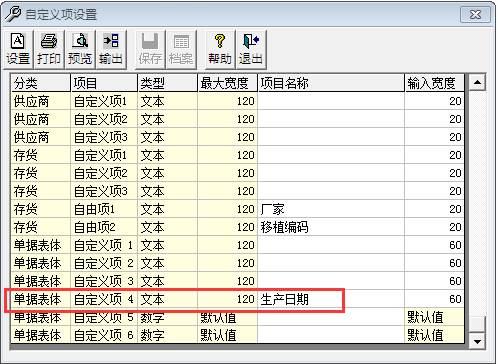Select 供应商 自定义项1 item cell
This screenshot has height=364, width=498.
[x=104, y=101]
